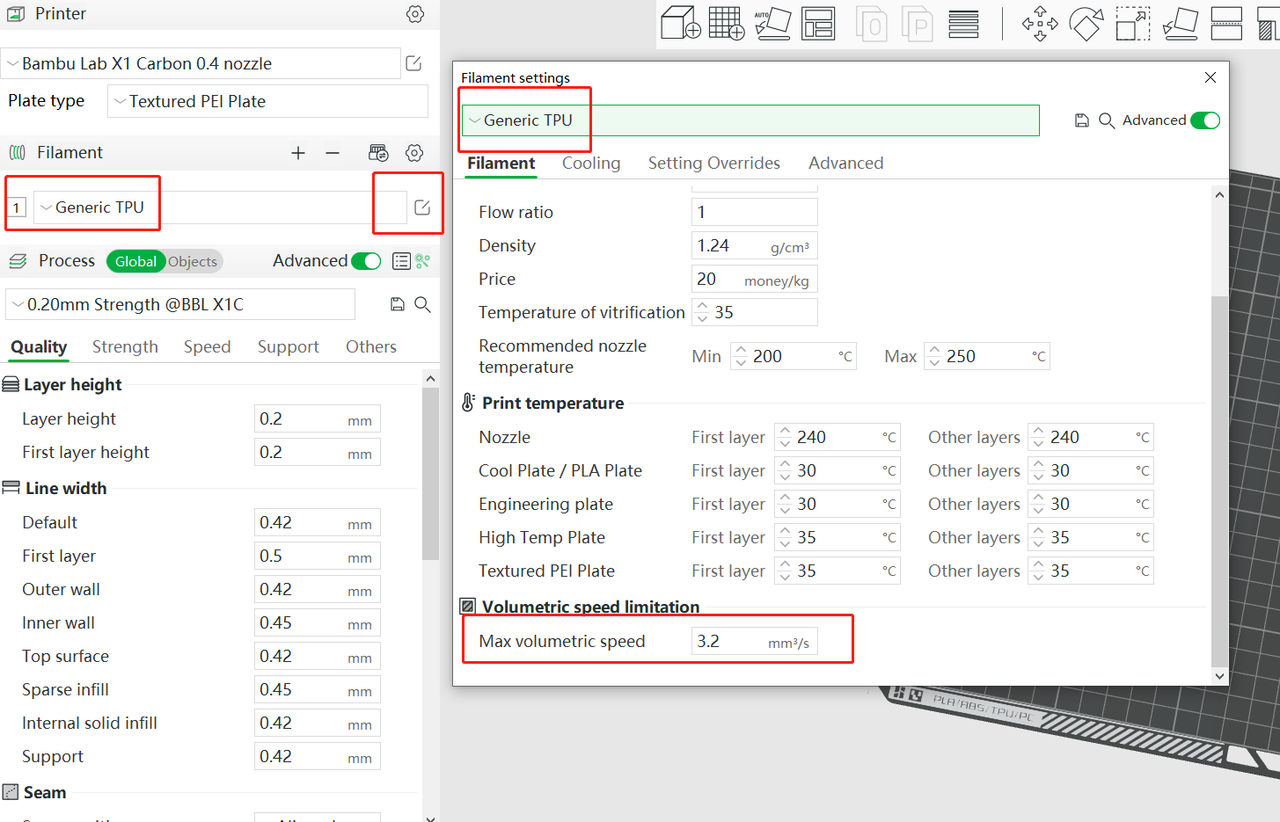Select the Variable layer height tool
This screenshot has height=822, width=1280.
(963, 23)
